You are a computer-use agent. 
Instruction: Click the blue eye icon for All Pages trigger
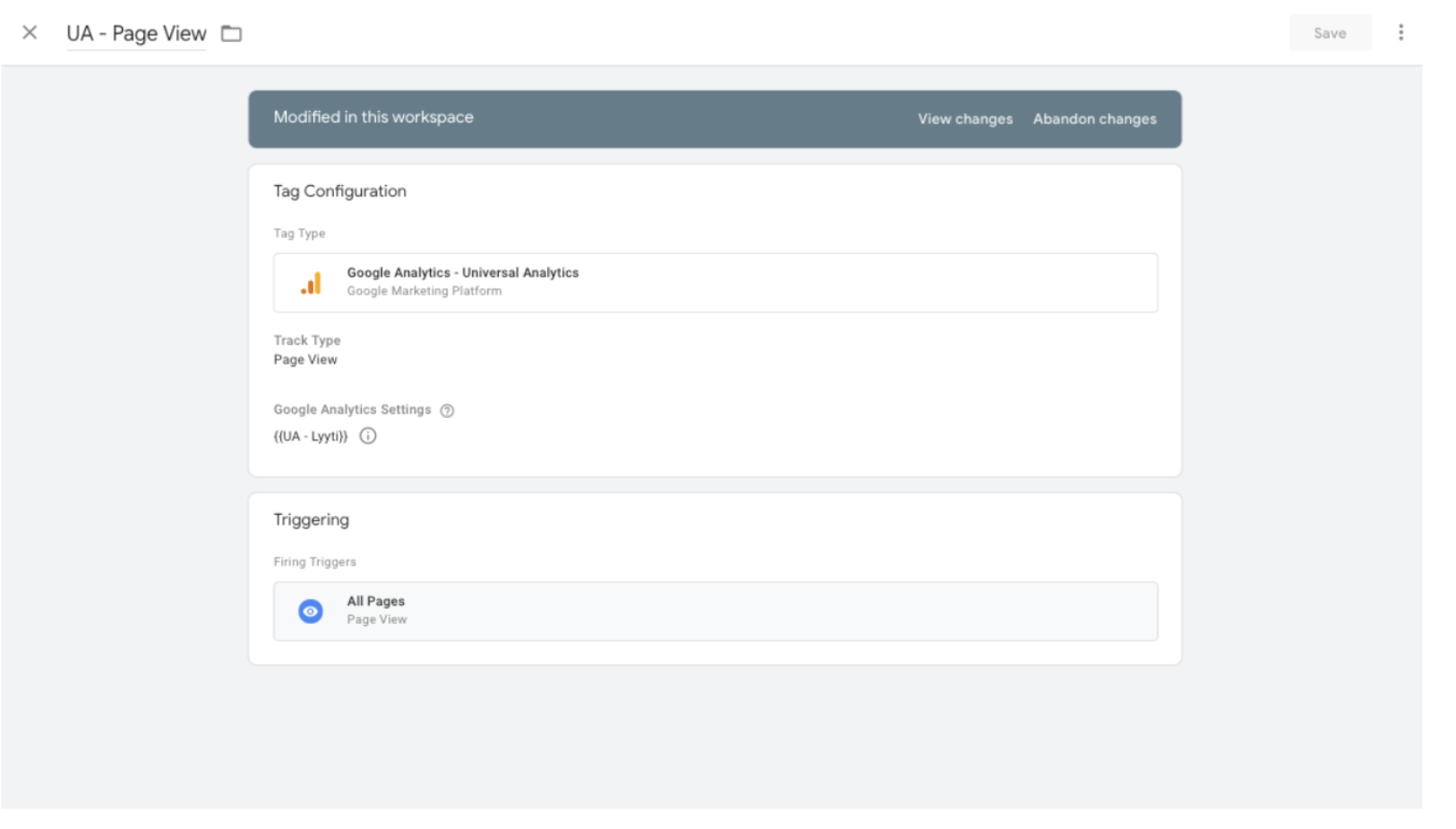[311, 611]
